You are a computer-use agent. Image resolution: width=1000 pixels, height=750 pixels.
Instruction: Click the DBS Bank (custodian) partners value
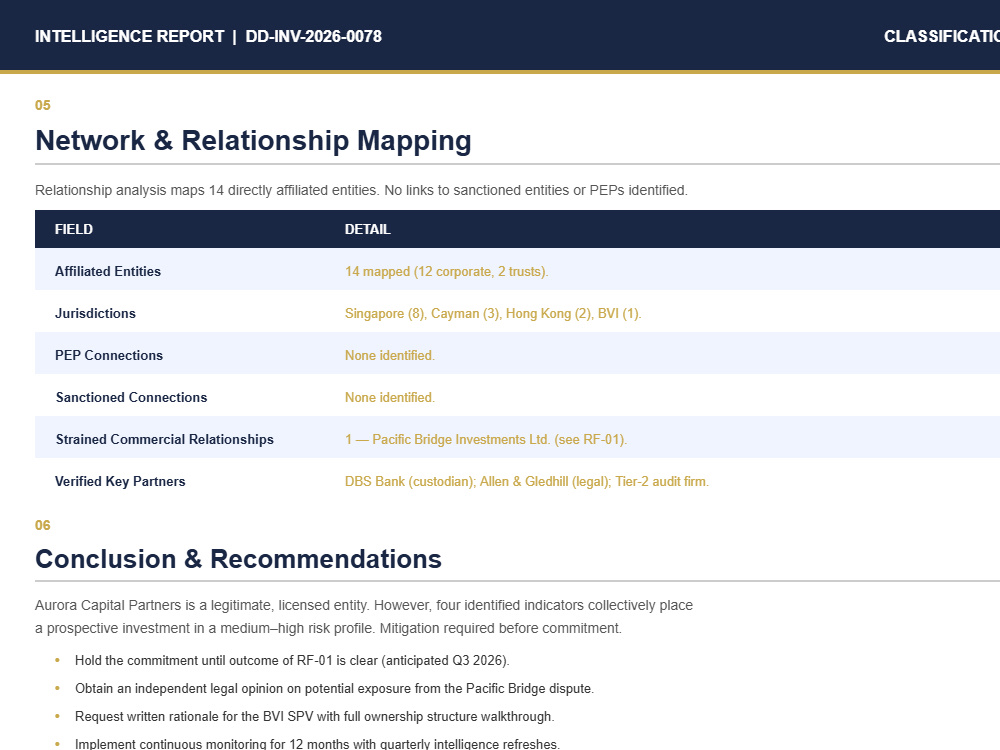point(527,482)
